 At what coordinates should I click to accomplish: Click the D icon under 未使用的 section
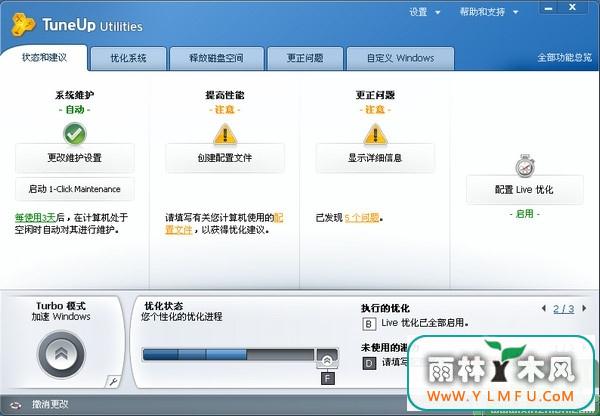pos(369,363)
